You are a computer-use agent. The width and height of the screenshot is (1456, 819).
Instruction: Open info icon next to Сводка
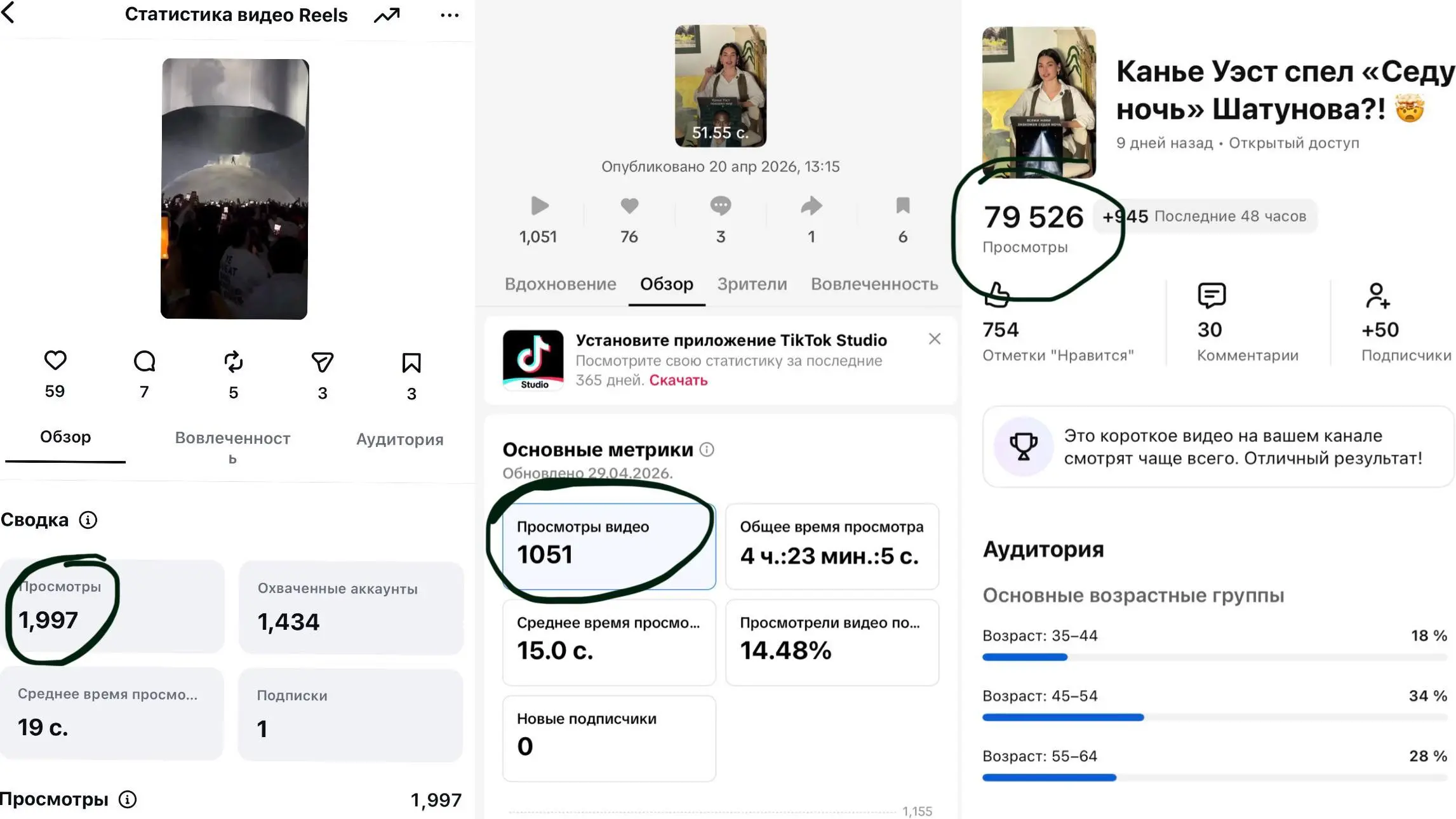click(x=88, y=520)
